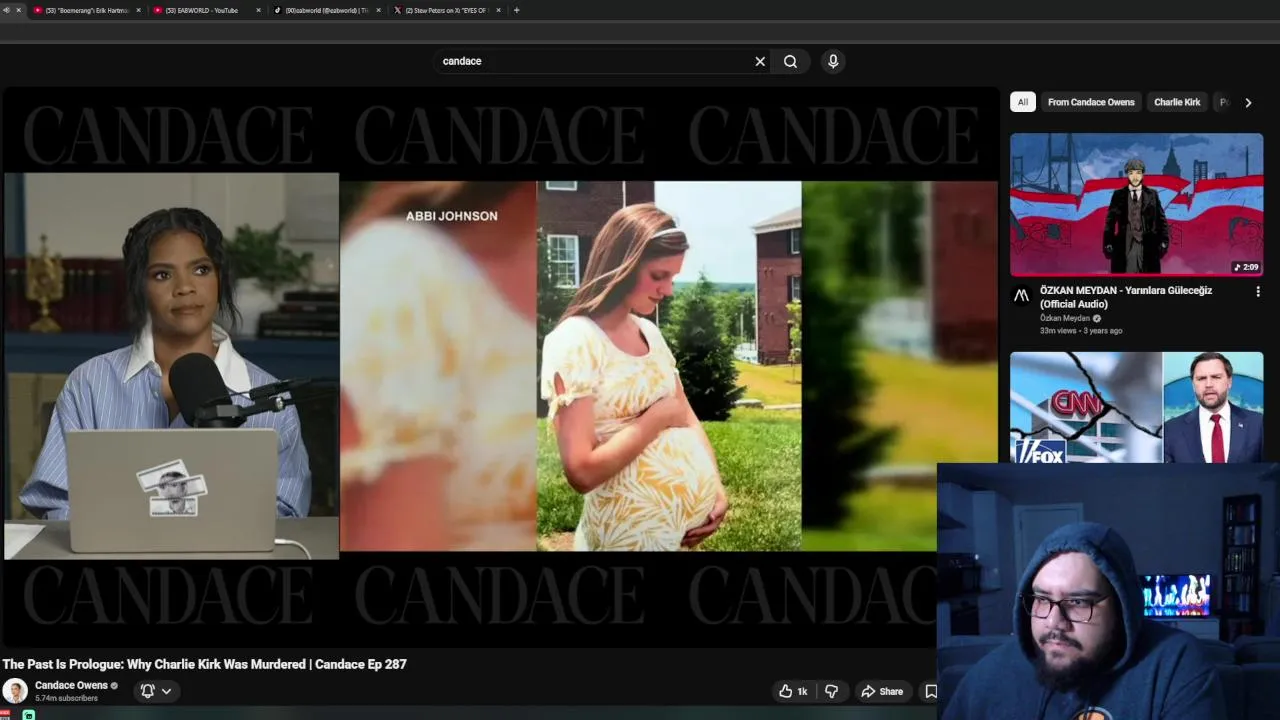
Task: Click the Candace video player
Action: tap(500, 365)
